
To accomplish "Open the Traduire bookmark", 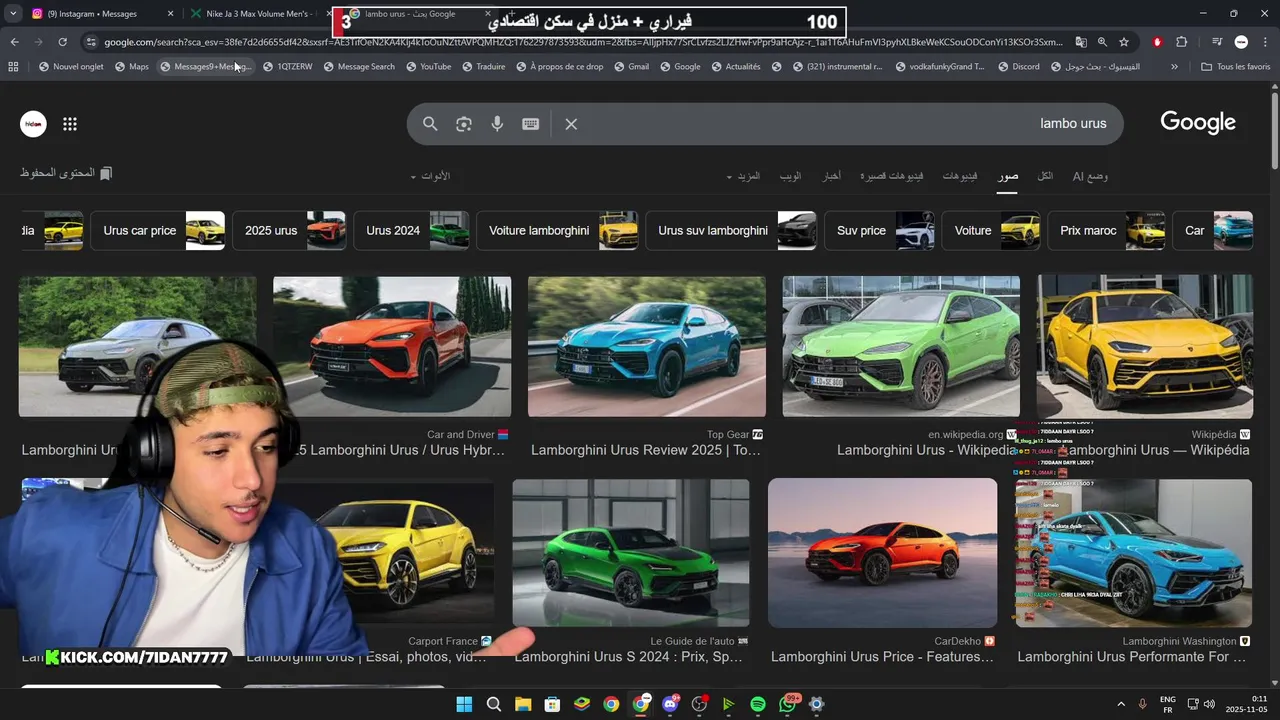I will coord(483,67).
